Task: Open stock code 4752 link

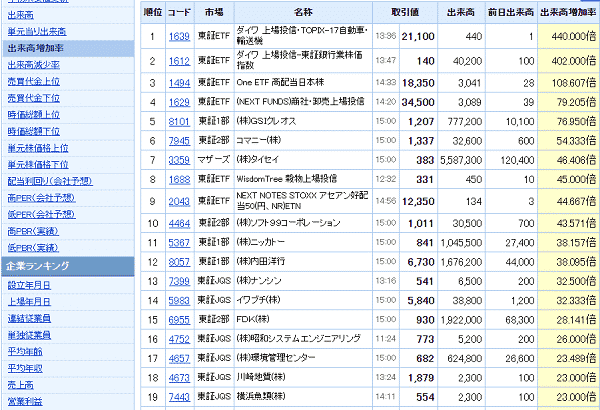Action: [x=179, y=339]
